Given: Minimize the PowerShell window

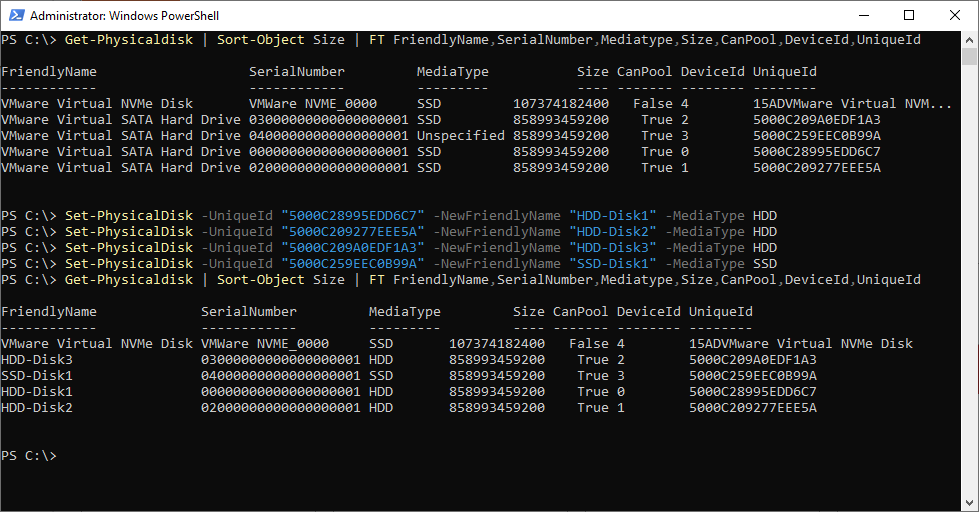Looking at the screenshot, I should coord(864,15).
